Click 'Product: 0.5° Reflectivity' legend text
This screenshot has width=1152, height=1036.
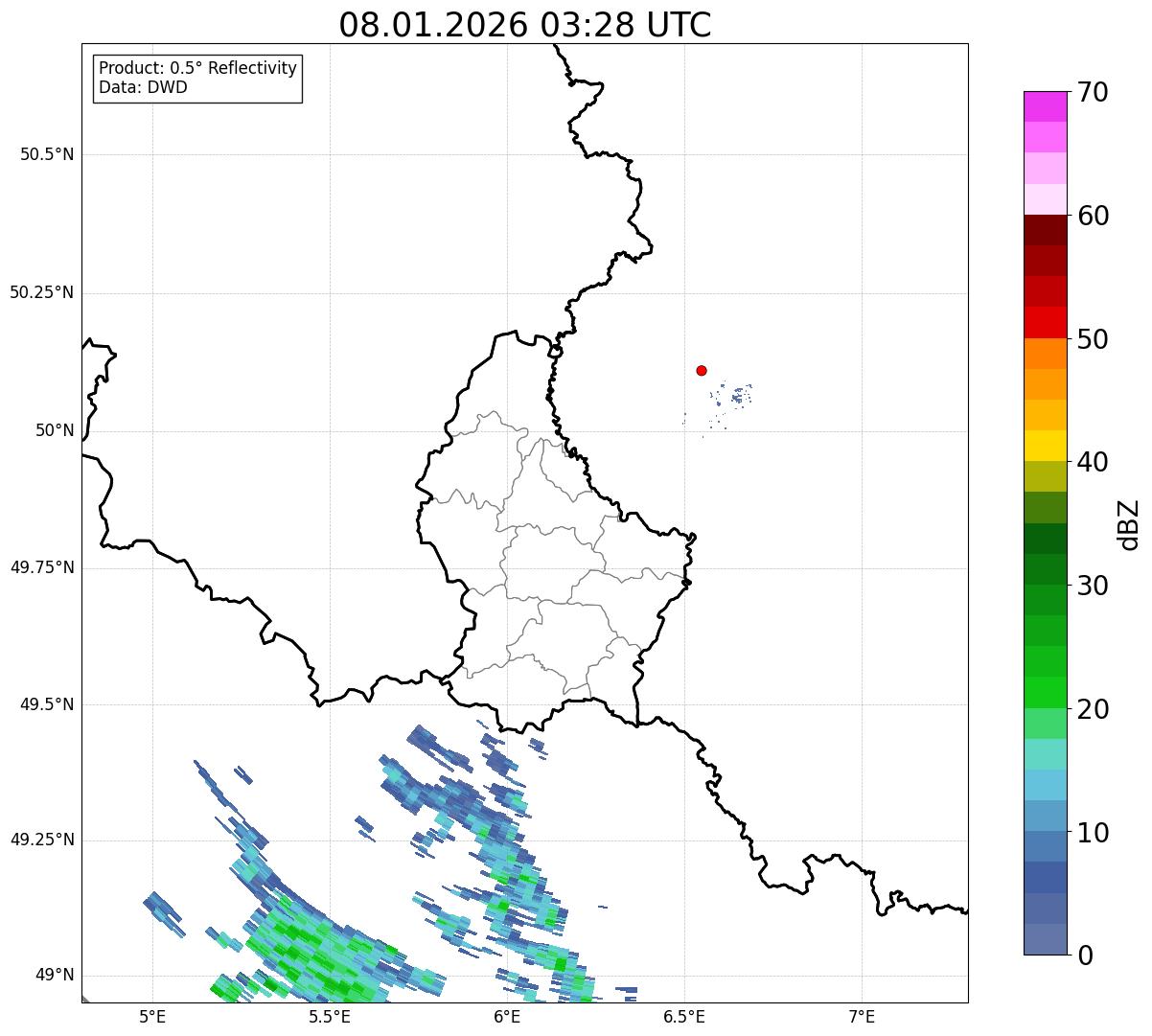point(198,69)
